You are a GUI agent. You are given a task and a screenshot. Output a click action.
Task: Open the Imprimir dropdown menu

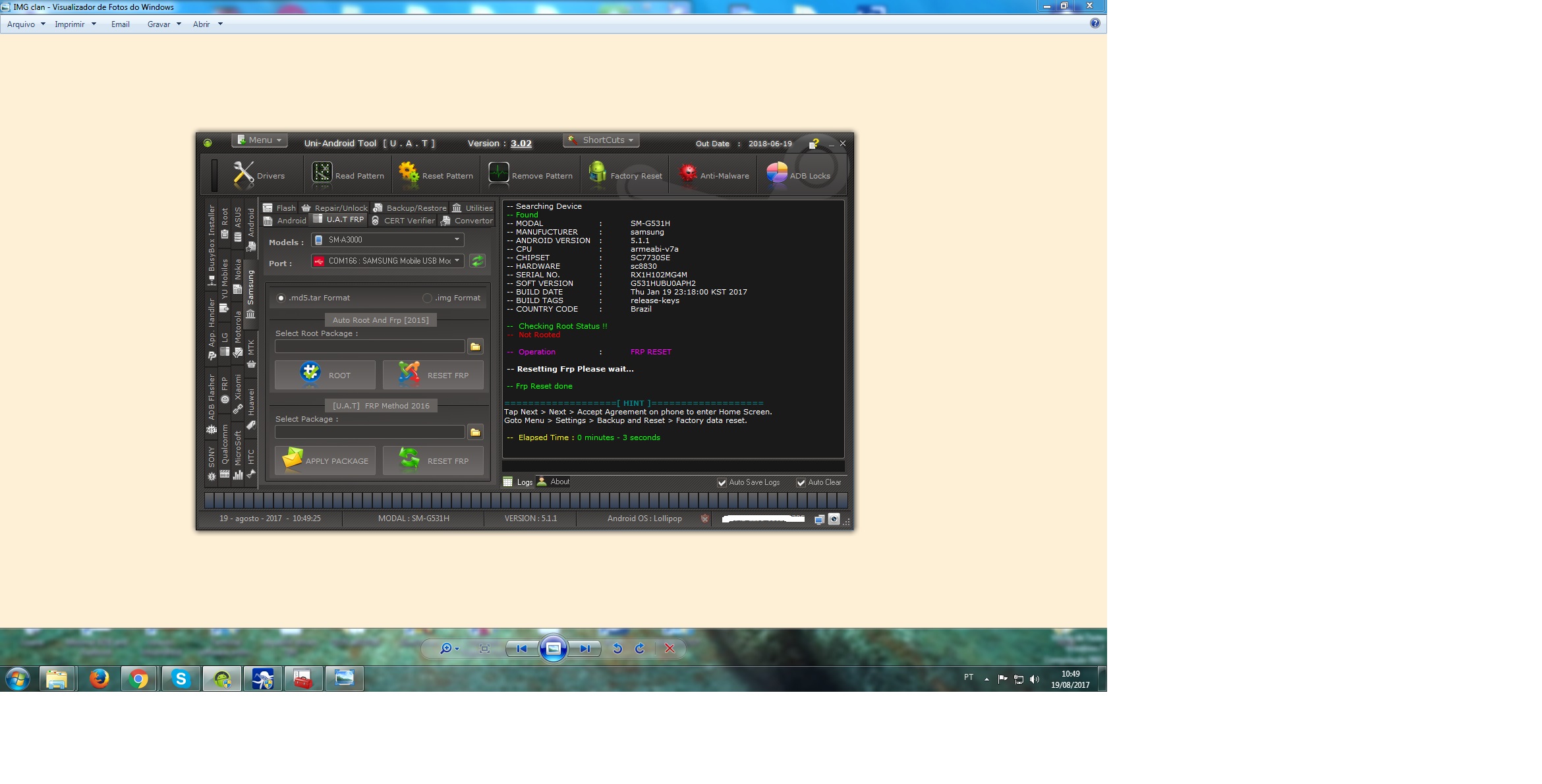75,24
